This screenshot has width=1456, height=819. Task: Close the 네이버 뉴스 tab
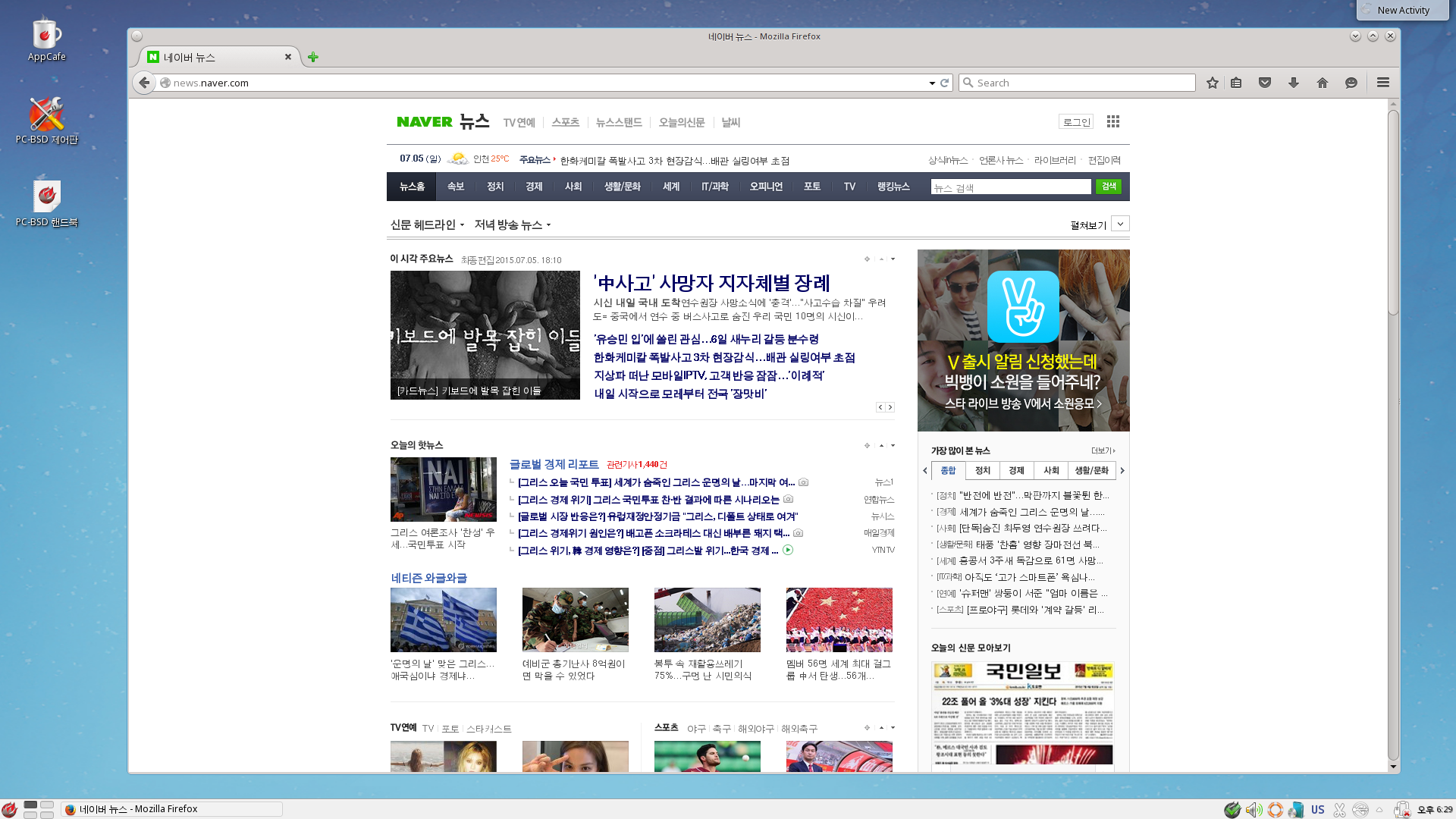(x=288, y=57)
